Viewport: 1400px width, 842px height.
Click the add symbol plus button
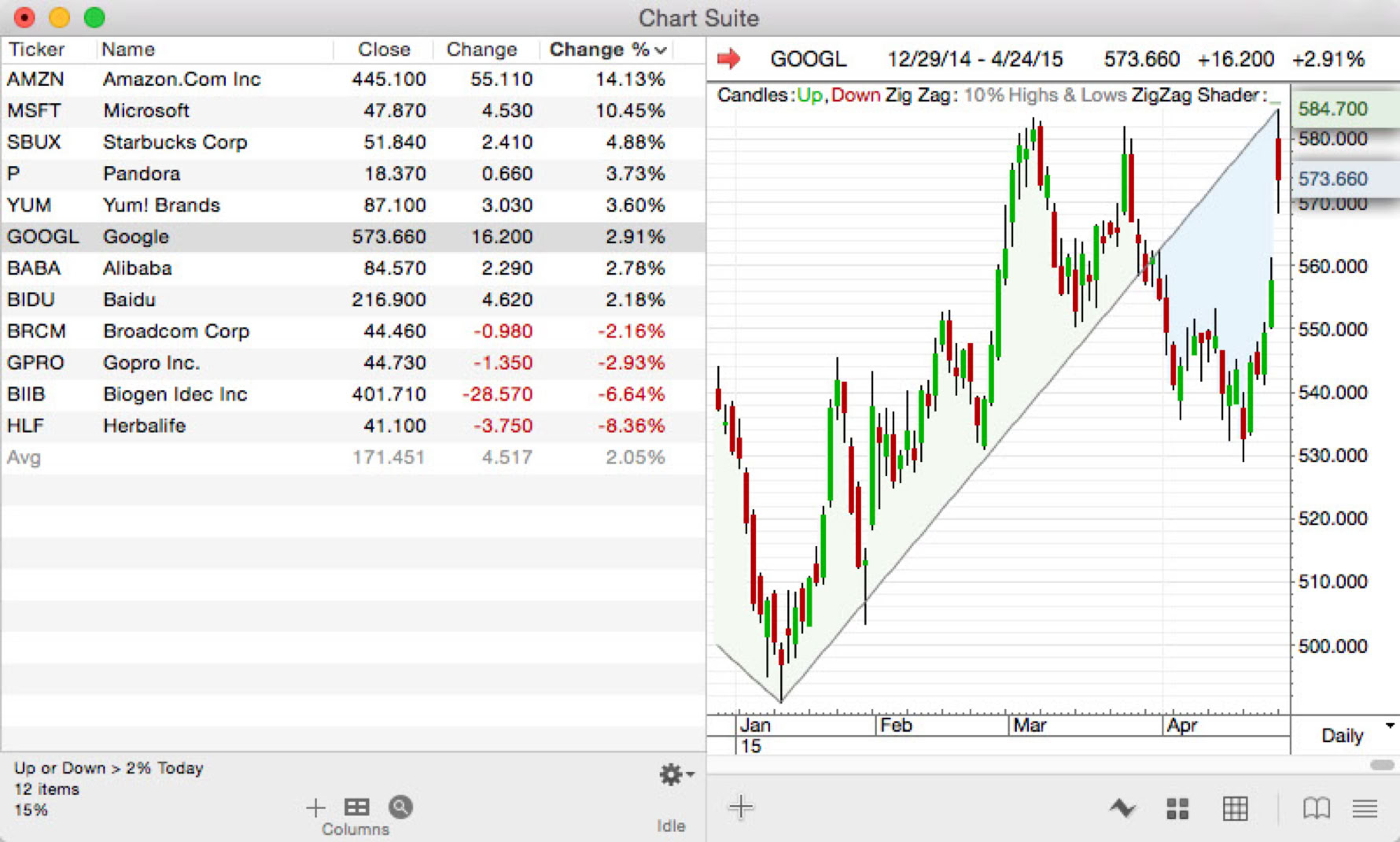(315, 807)
